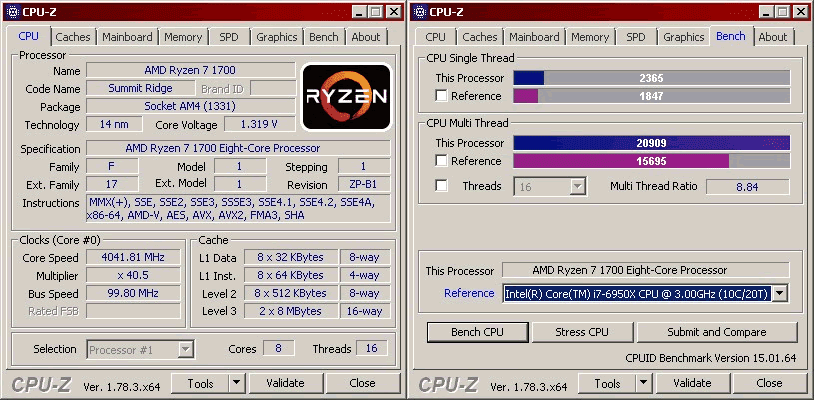Open Processor #1 selection dropdown
Image resolution: width=814 pixels, height=400 pixels.
coord(186,350)
